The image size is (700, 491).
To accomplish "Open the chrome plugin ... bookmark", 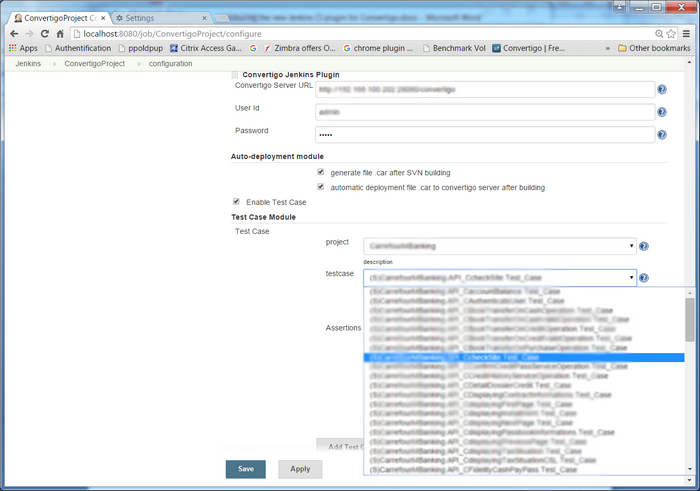I will (378, 48).
